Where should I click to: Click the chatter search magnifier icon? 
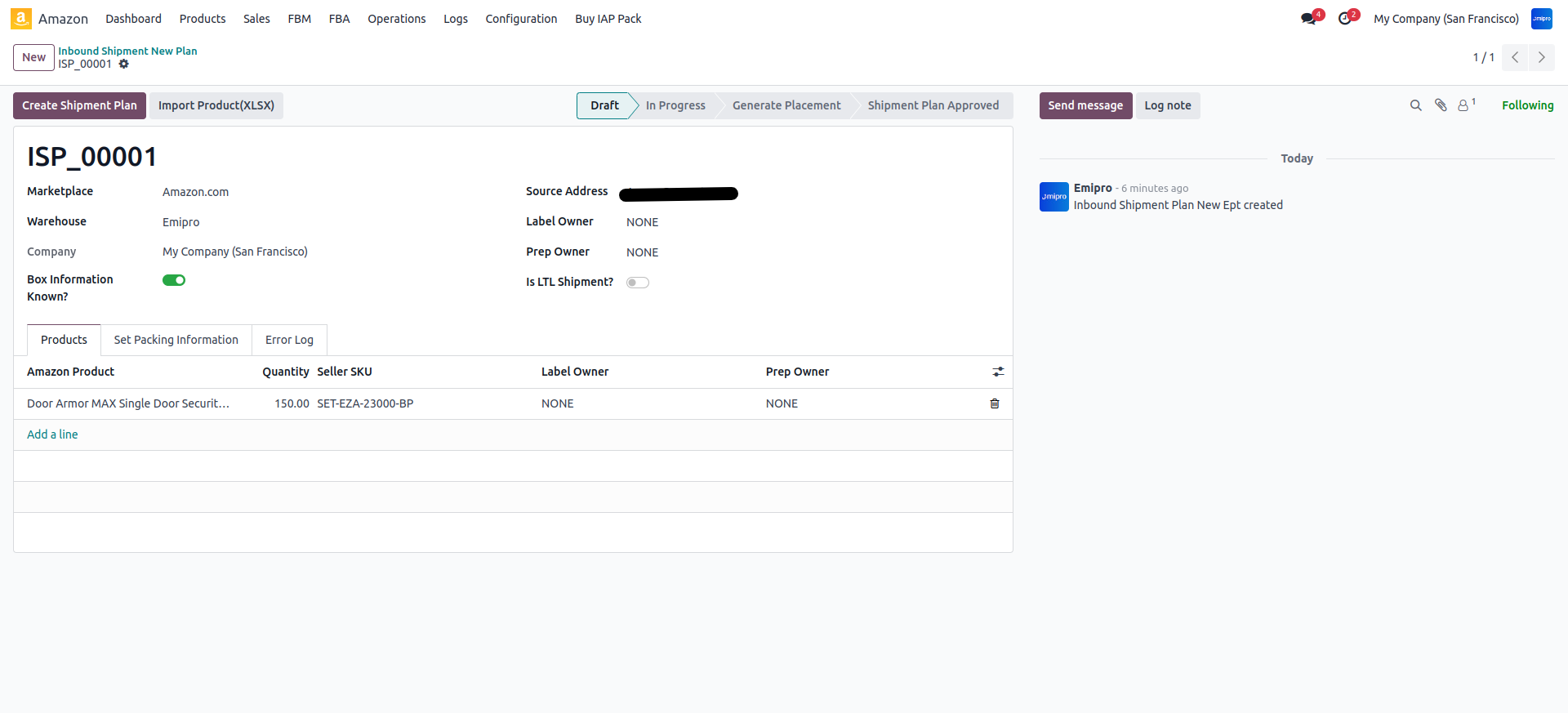point(1415,105)
